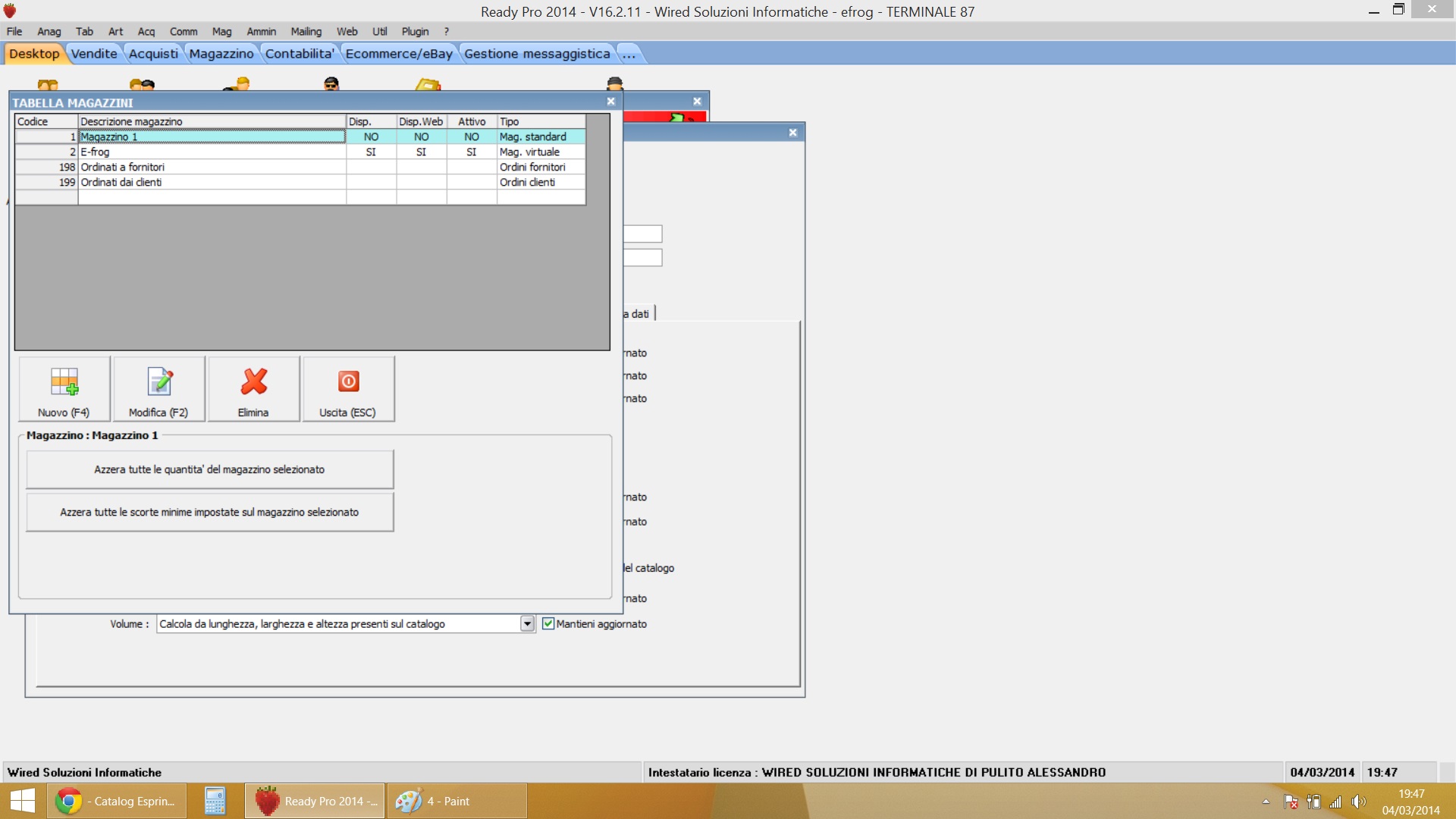Open the Tab menu
The image size is (1456, 819).
click(x=84, y=31)
